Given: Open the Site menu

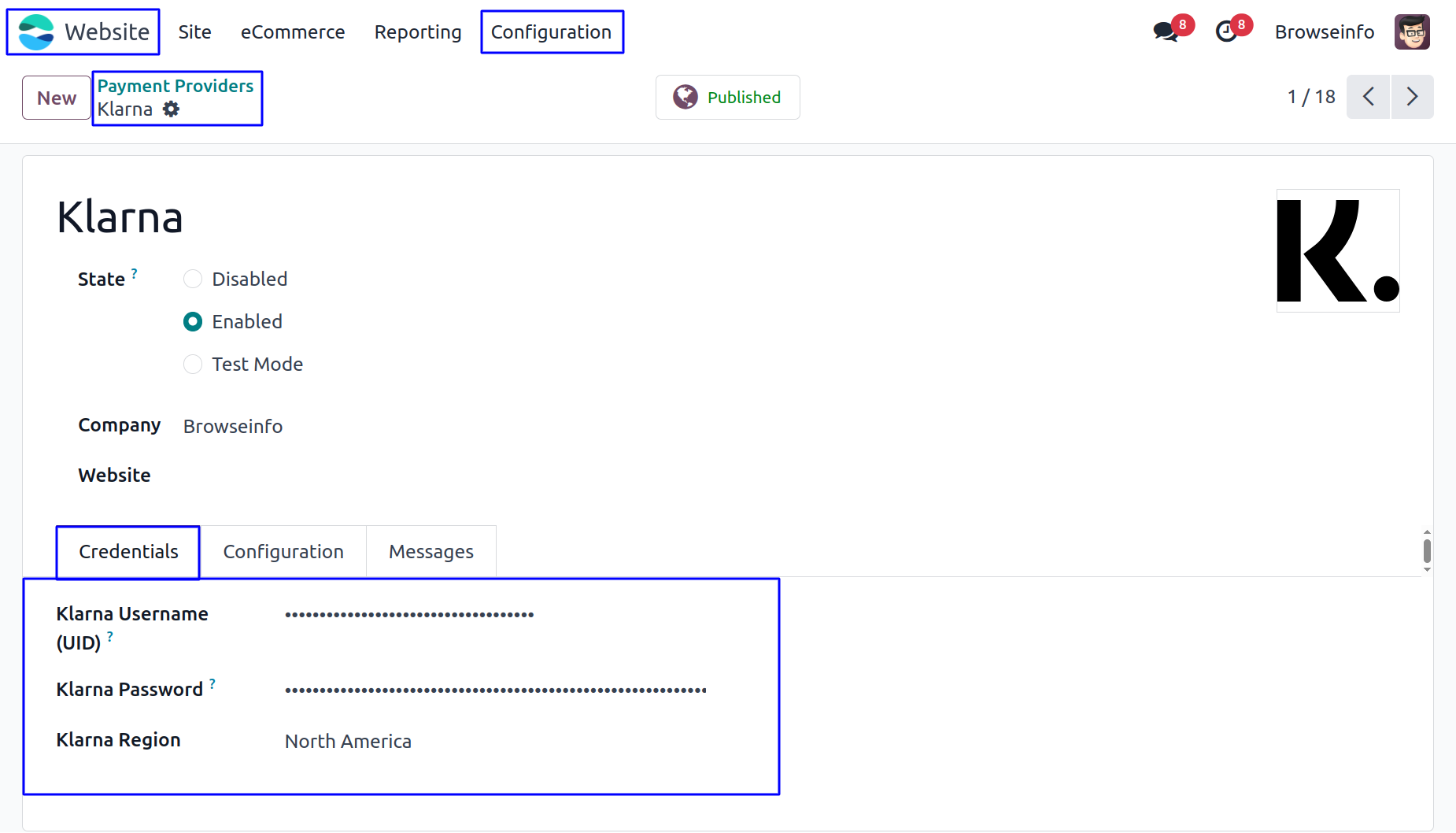Looking at the screenshot, I should tap(194, 32).
